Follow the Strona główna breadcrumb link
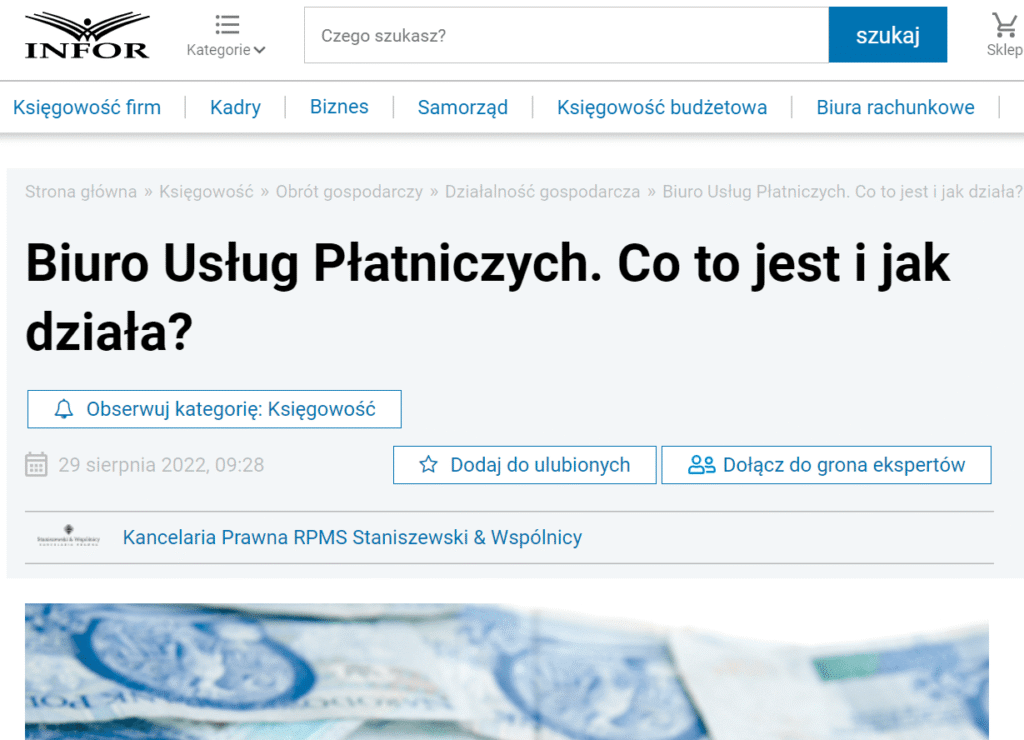 (x=81, y=192)
